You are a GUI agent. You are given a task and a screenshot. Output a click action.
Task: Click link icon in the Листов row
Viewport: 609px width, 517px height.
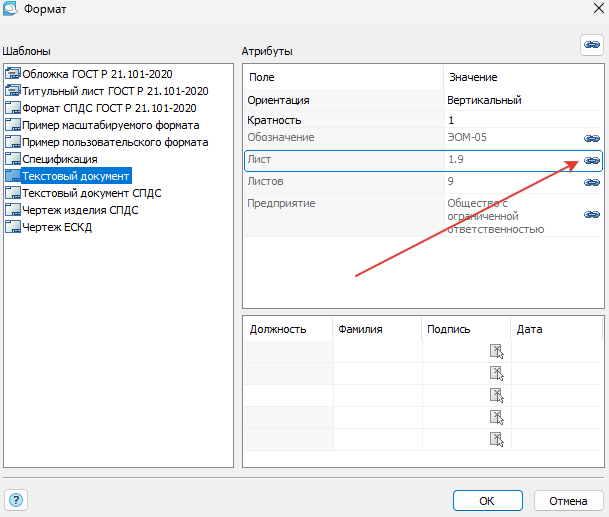point(591,183)
